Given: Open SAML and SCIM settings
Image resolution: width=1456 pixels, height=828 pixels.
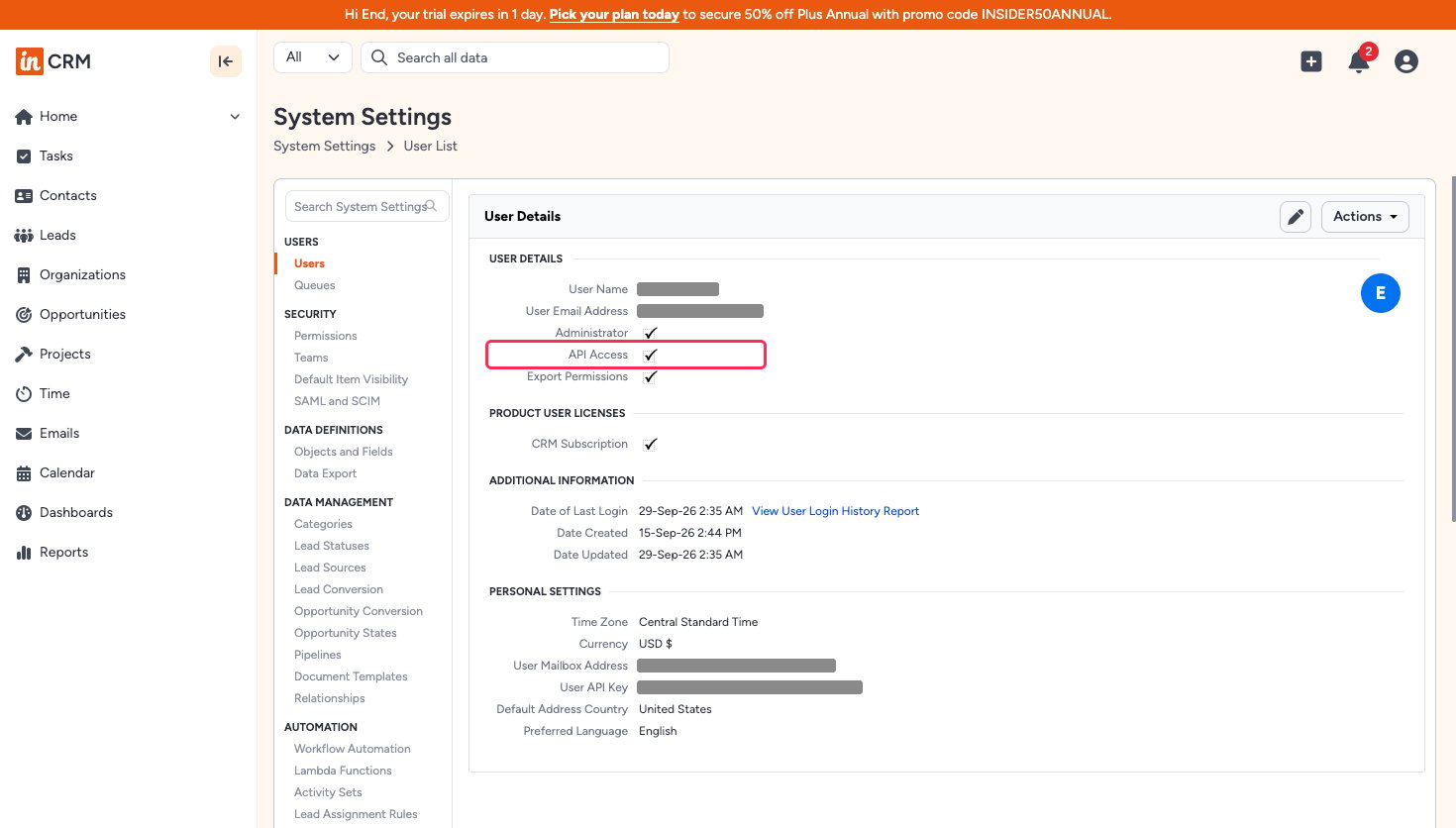Looking at the screenshot, I should pyautogui.click(x=338, y=401).
